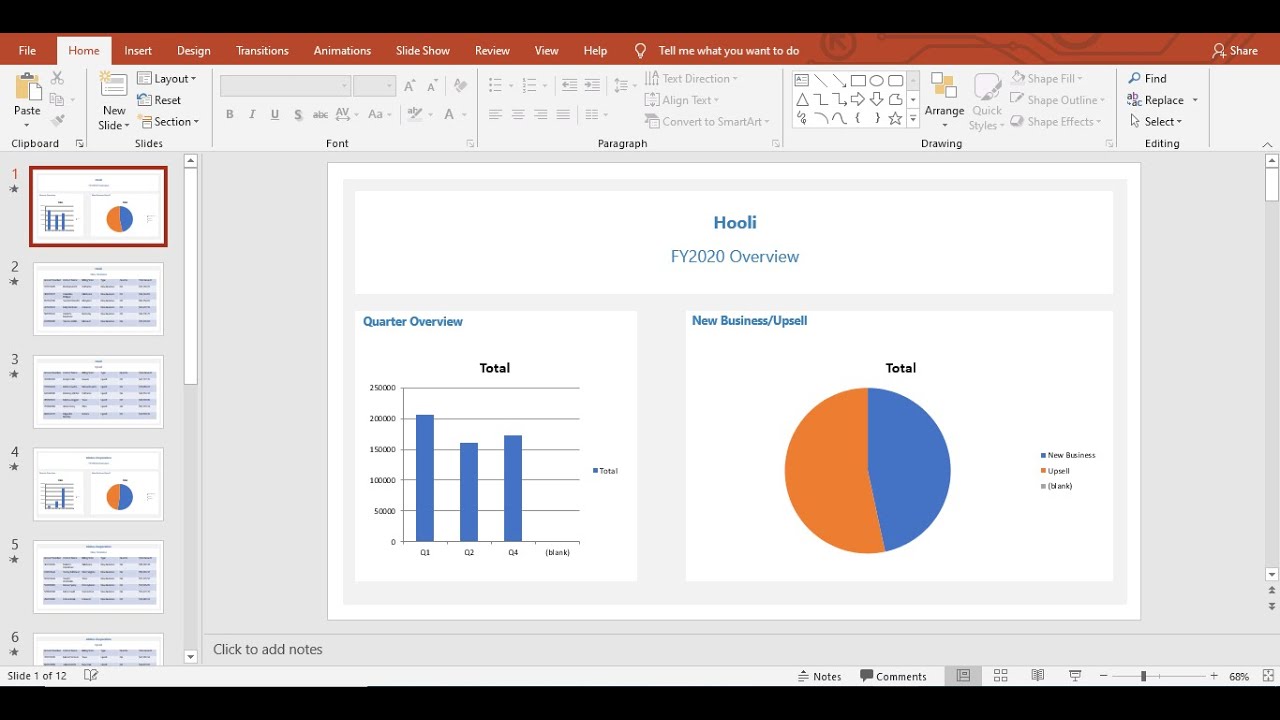Toggle text Shadow formatting

pos(298,115)
